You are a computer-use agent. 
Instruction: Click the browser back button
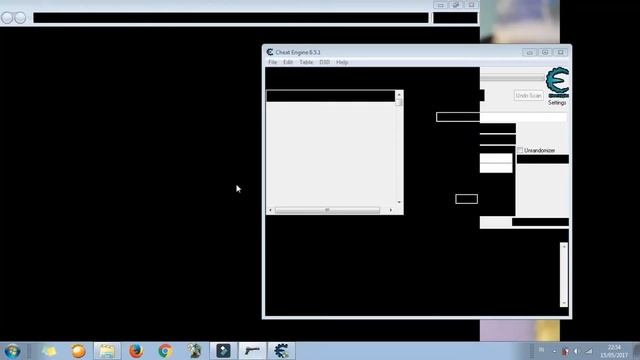7,18
